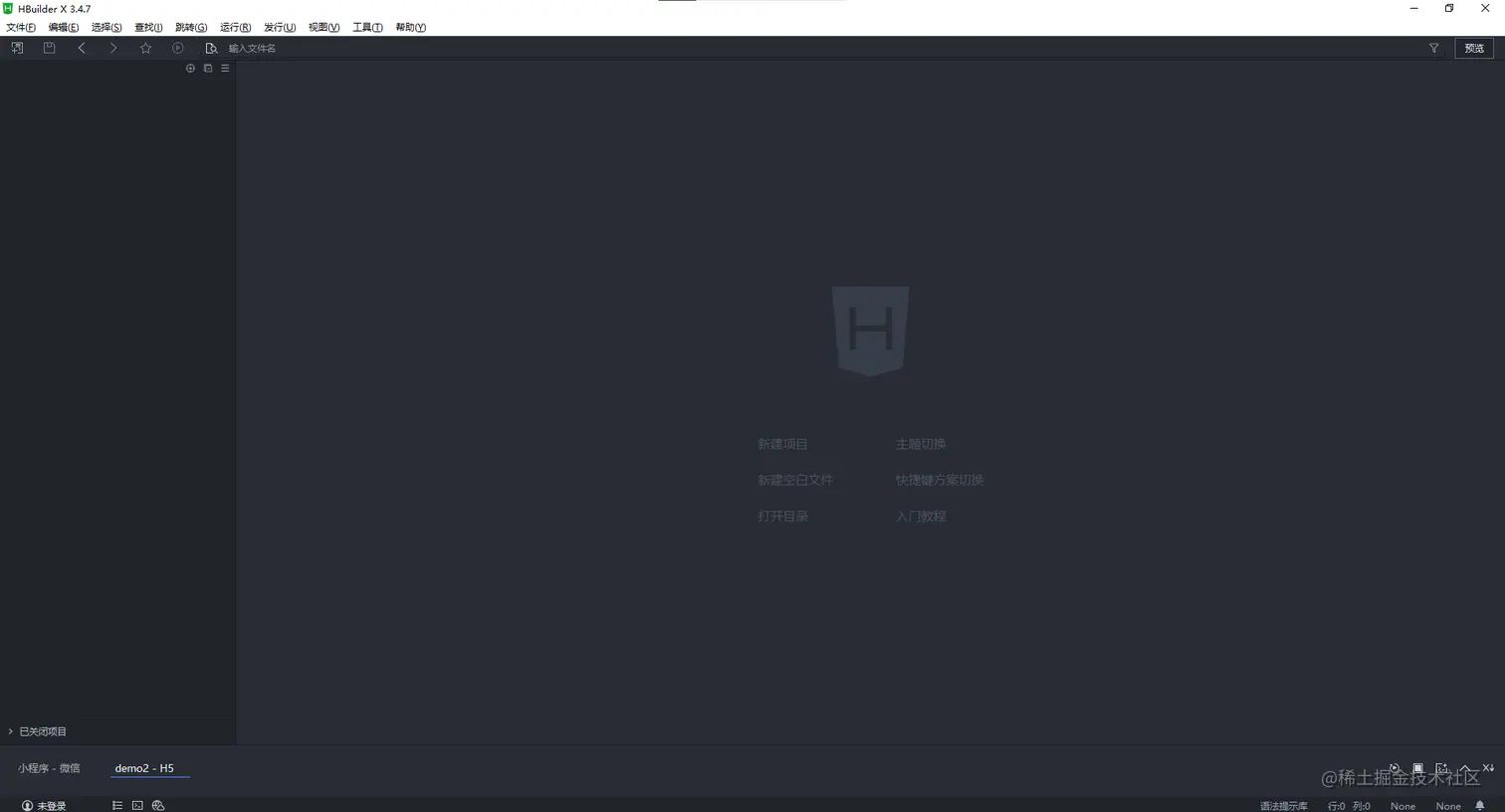Click the file search magnifier icon
This screenshot has width=1505, height=812.
(211, 48)
